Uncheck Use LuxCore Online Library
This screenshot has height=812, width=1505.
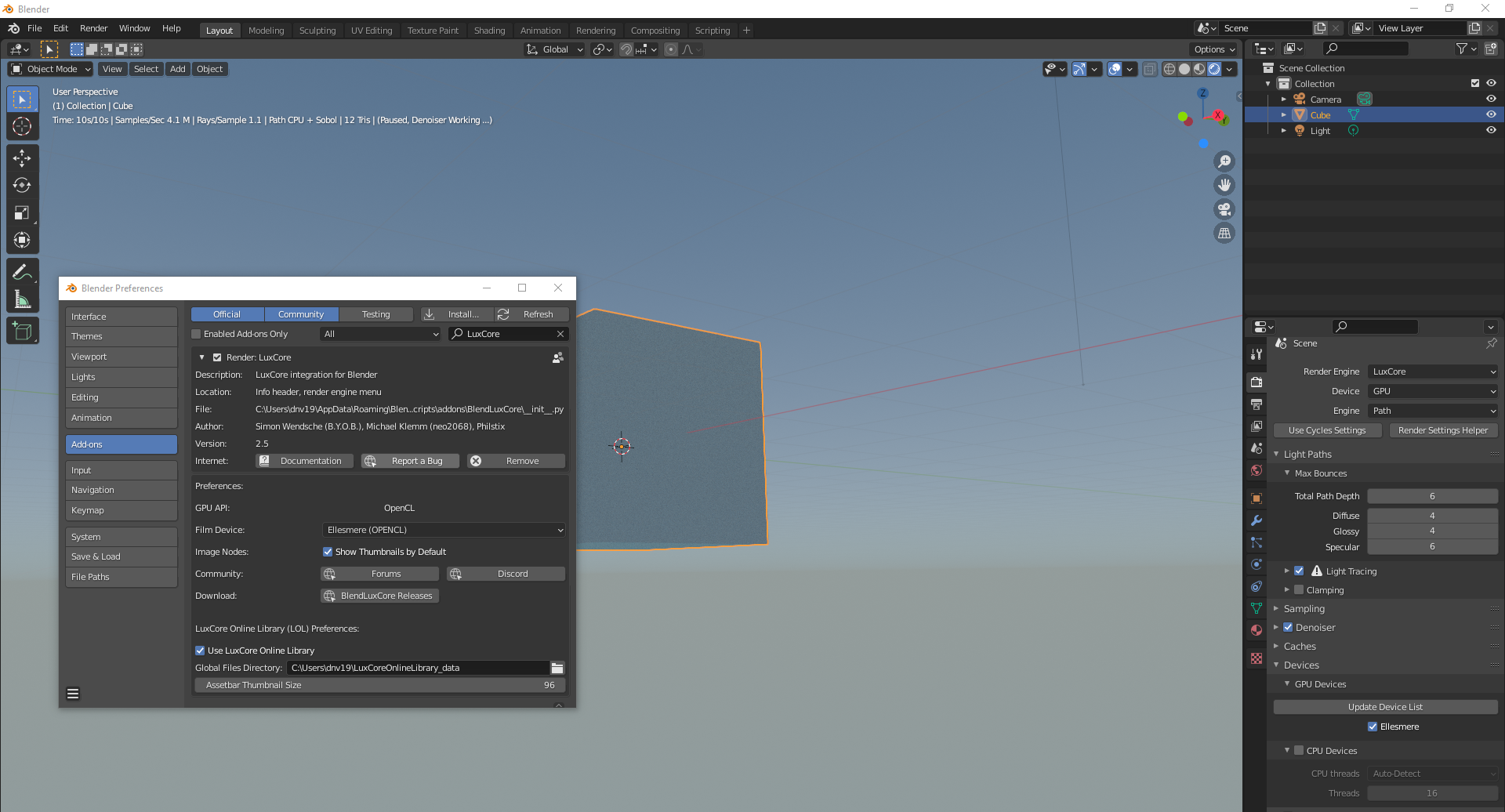click(x=200, y=651)
